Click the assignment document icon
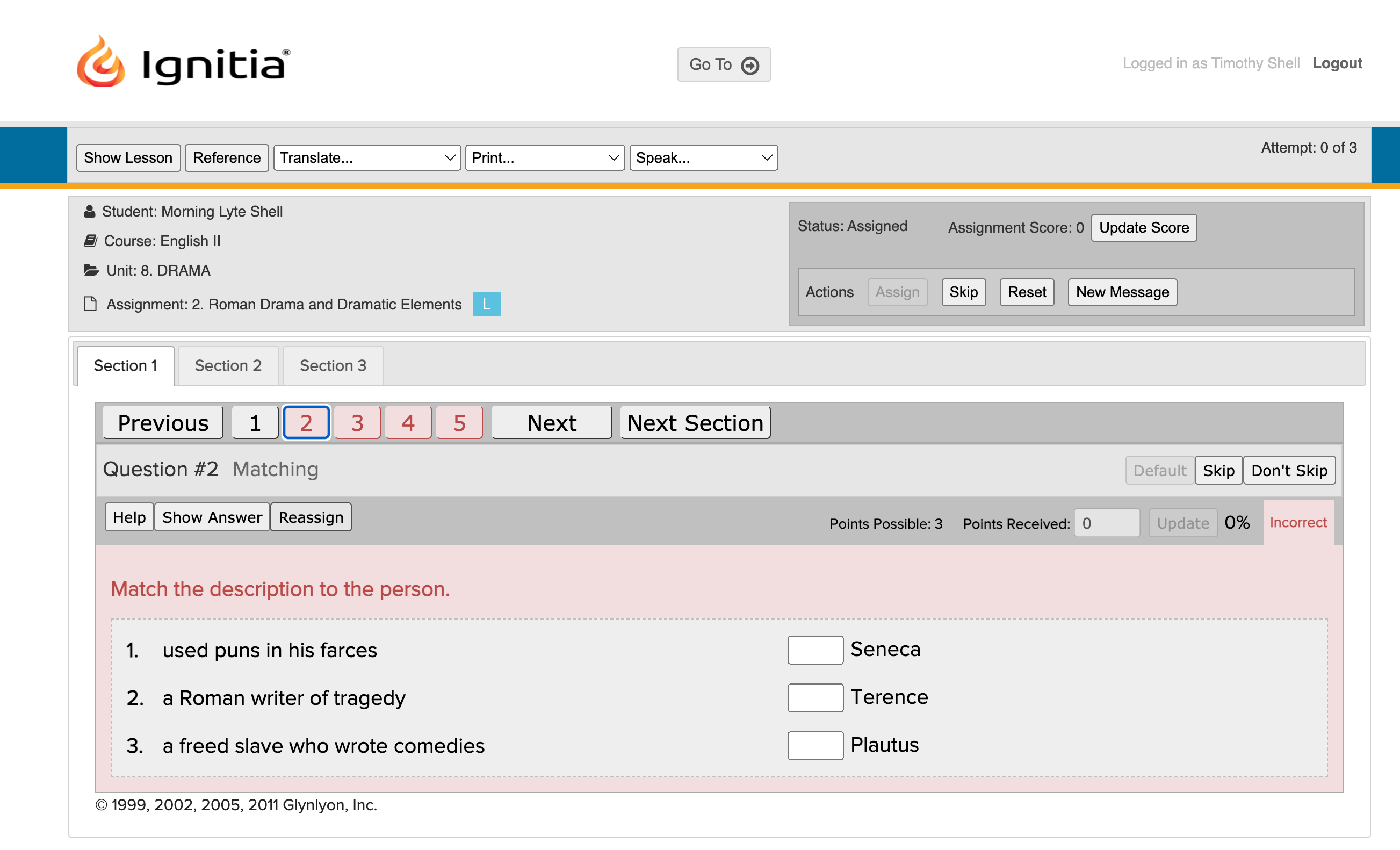The image size is (1400, 850). click(x=90, y=304)
